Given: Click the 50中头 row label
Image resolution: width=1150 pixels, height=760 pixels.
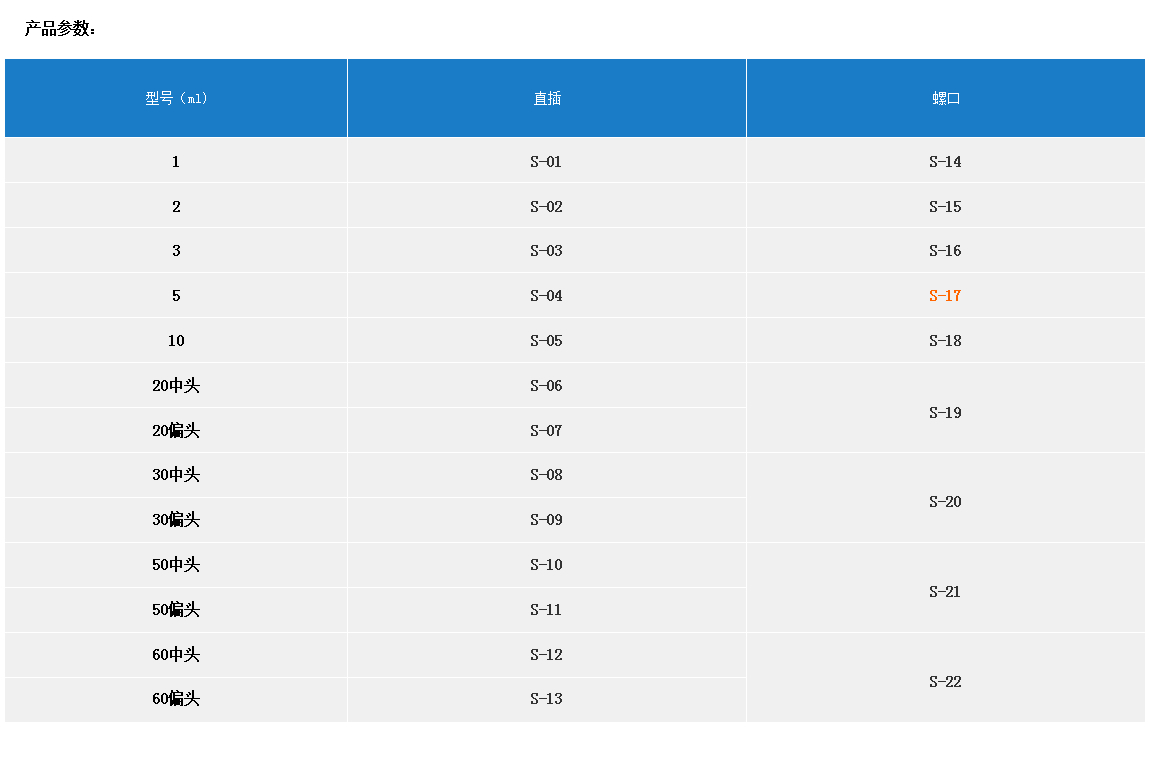Looking at the screenshot, I should 176,565.
